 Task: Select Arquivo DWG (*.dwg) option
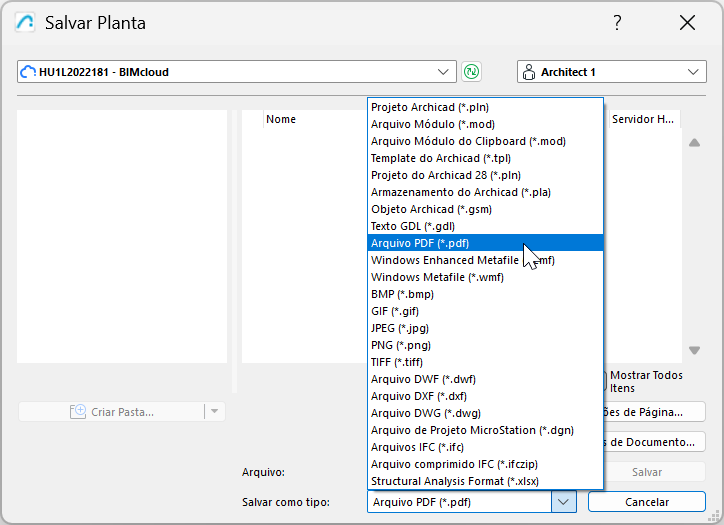click(x=485, y=413)
